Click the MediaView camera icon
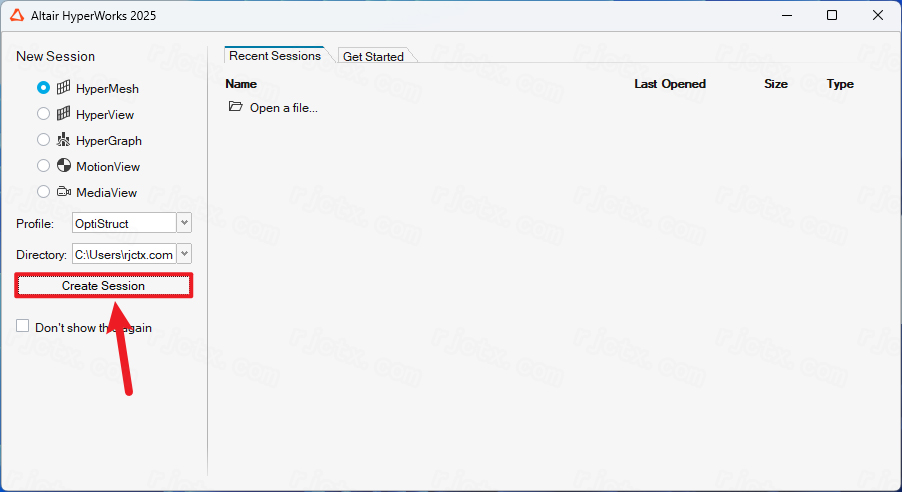The width and height of the screenshot is (902, 492). click(64, 192)
